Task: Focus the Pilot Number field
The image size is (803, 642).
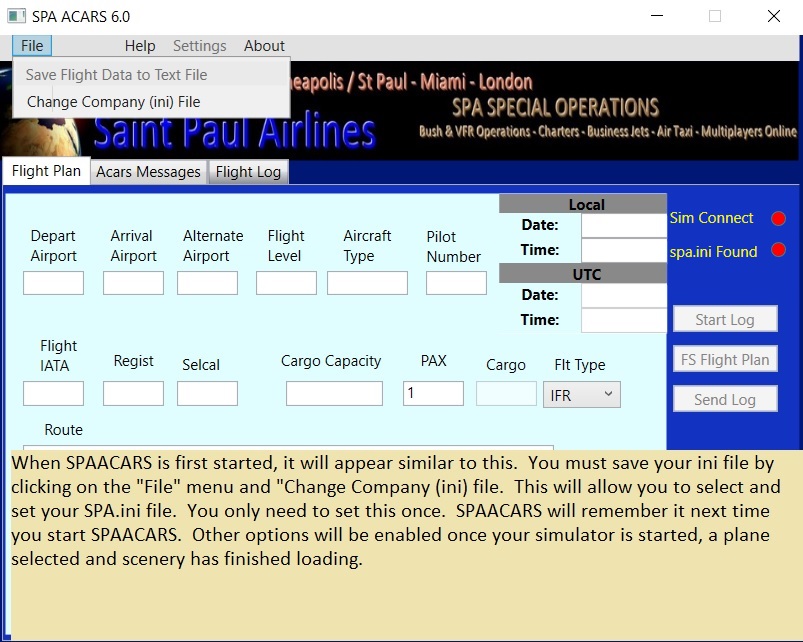Action: point(456,283)
